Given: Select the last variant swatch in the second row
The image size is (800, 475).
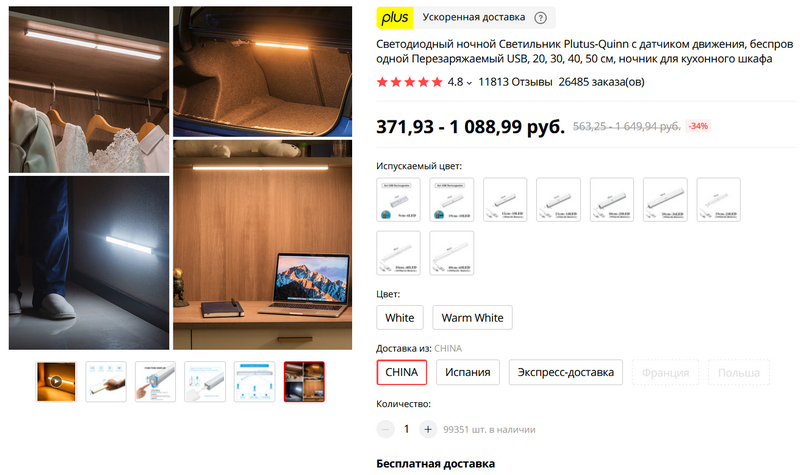Looking at the screenshot, I should pyautogui.click(x=452, y=253).
